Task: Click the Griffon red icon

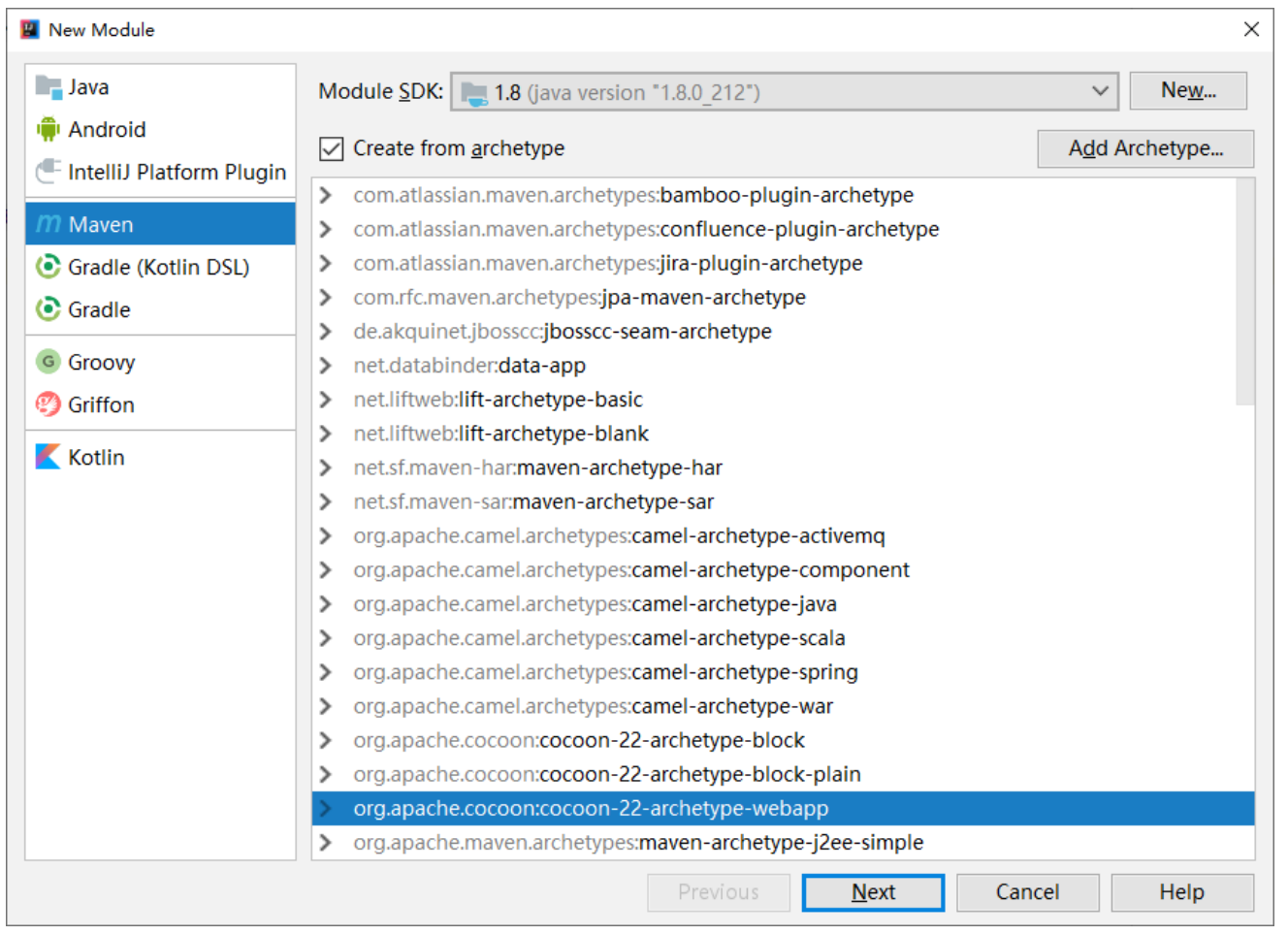Action: tap(48, 404)
